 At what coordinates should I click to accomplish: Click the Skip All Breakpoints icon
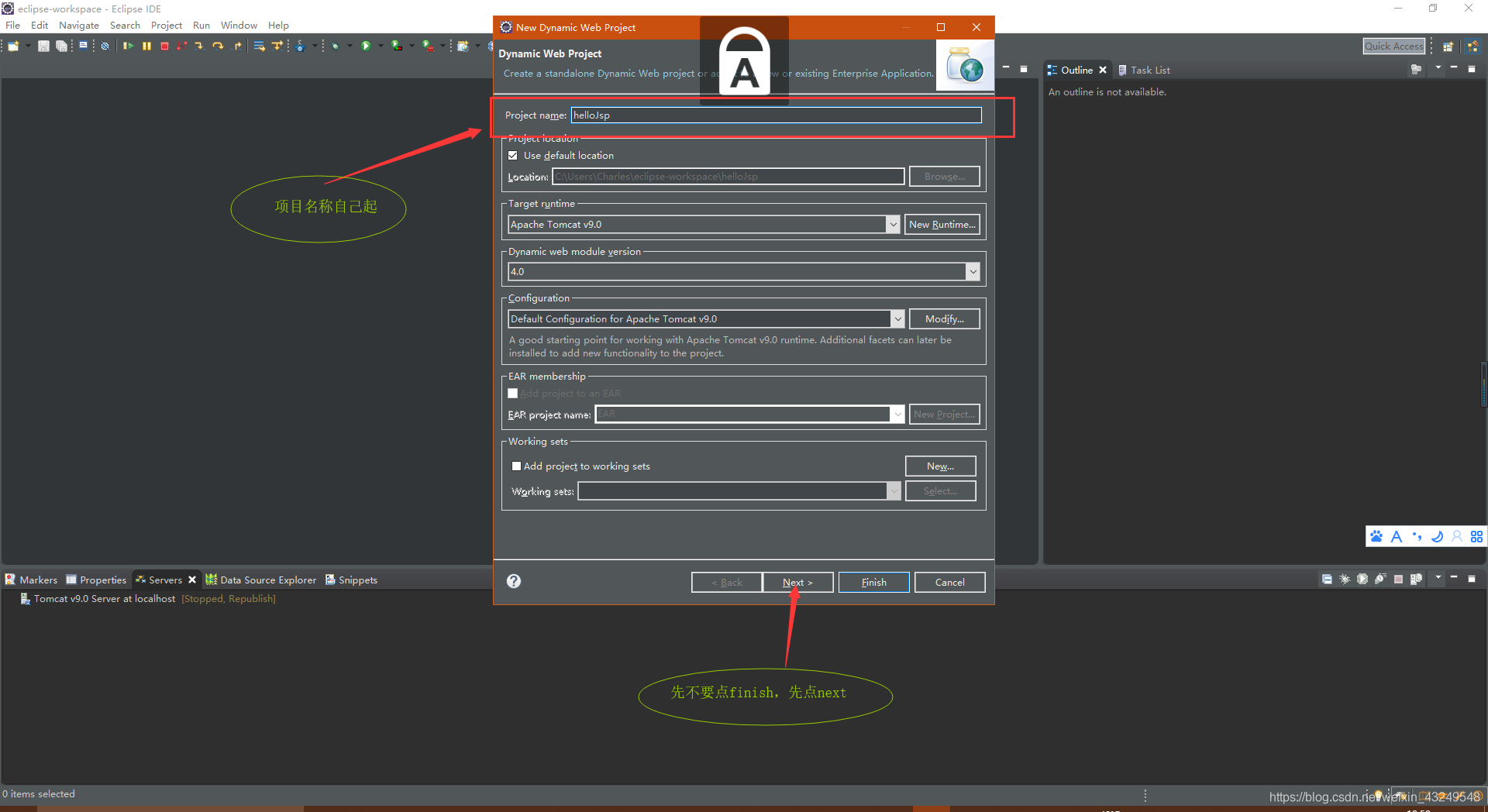(x=105, y=46)
